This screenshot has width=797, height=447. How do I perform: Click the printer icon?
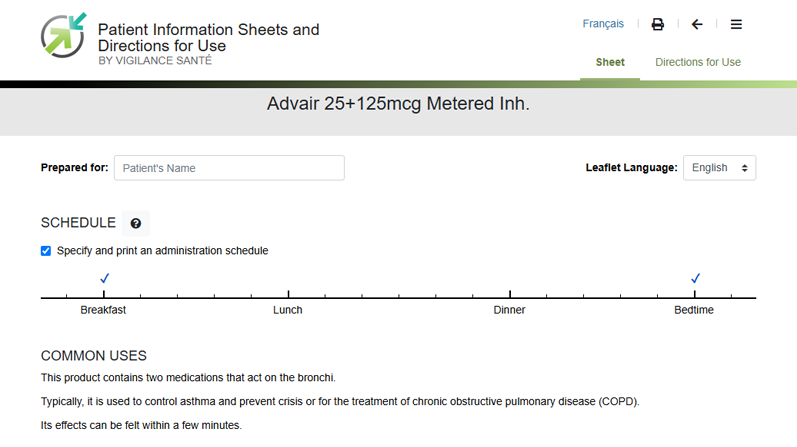click(658, 24)
